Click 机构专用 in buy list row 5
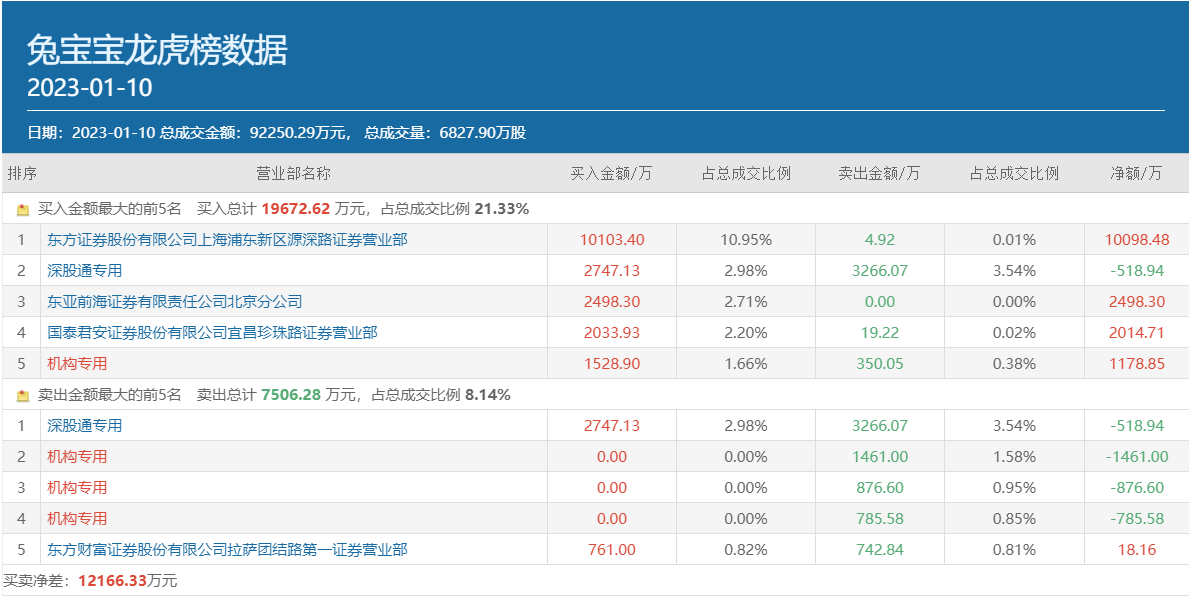This screenshot has height=597, width=1189. [x=77, y=364]
